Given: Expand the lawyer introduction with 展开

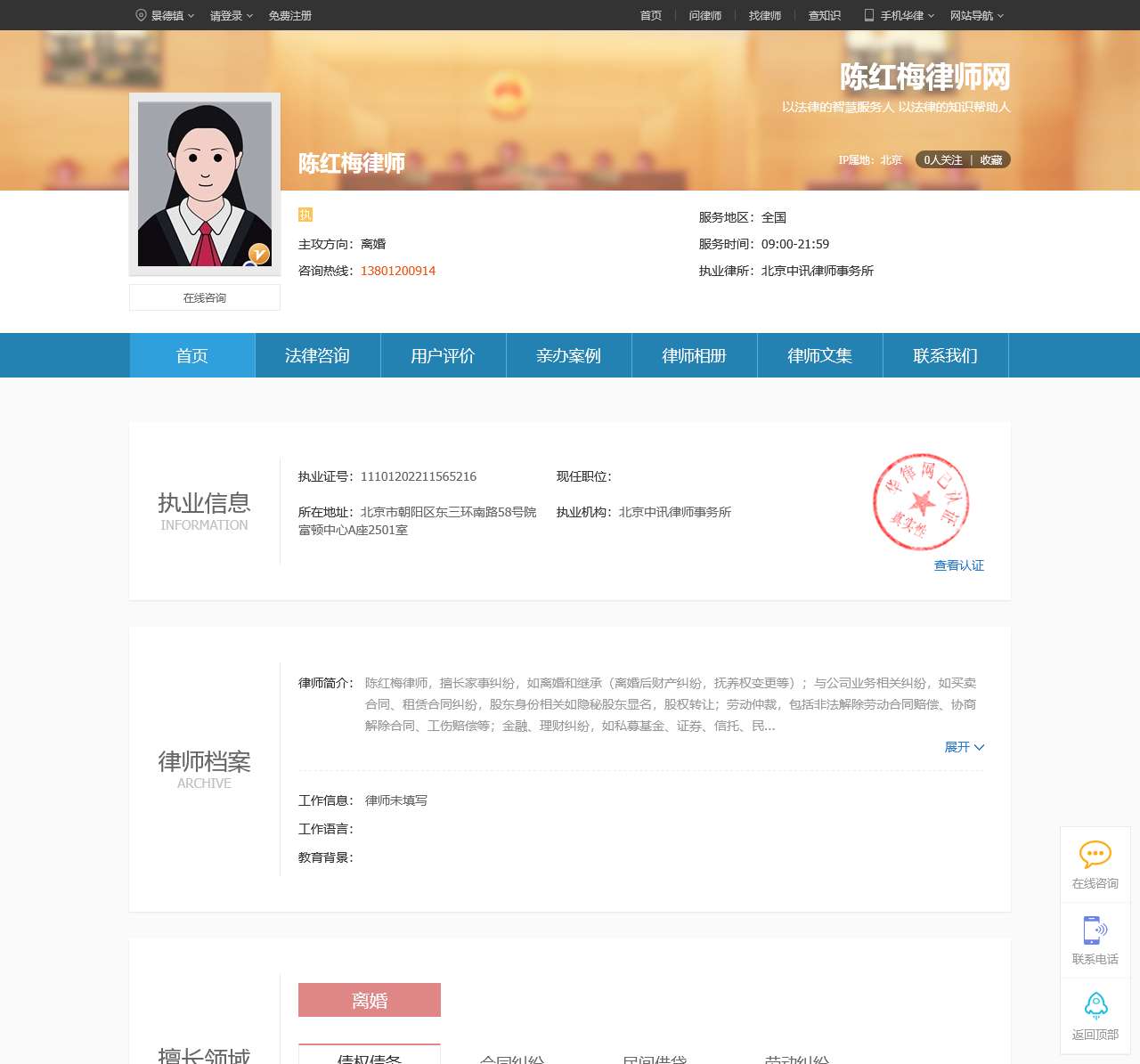Looking at the screenshot, I should (x=964, y=747).
